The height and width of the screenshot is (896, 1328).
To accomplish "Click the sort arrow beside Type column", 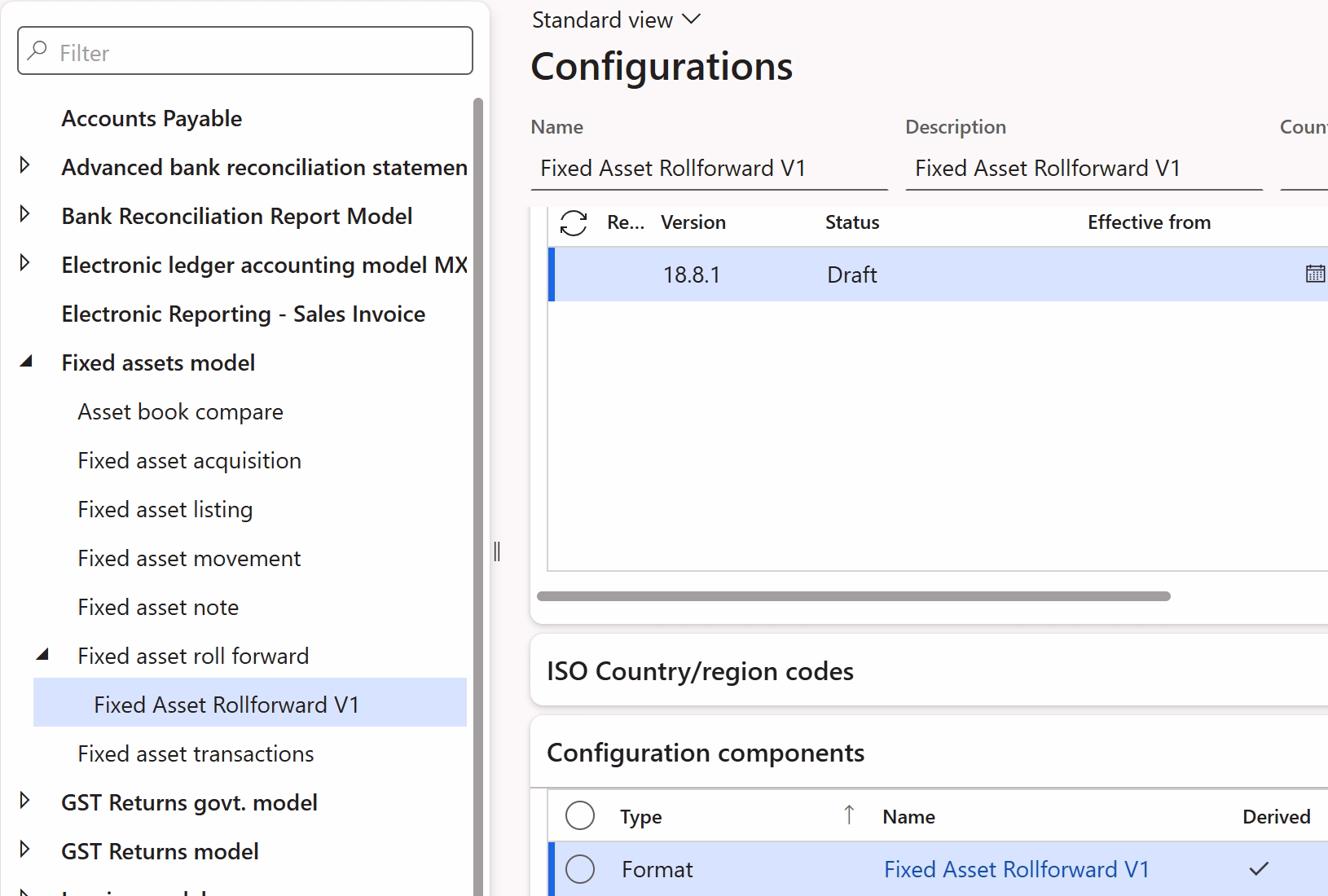I will [x=849, y=815].
